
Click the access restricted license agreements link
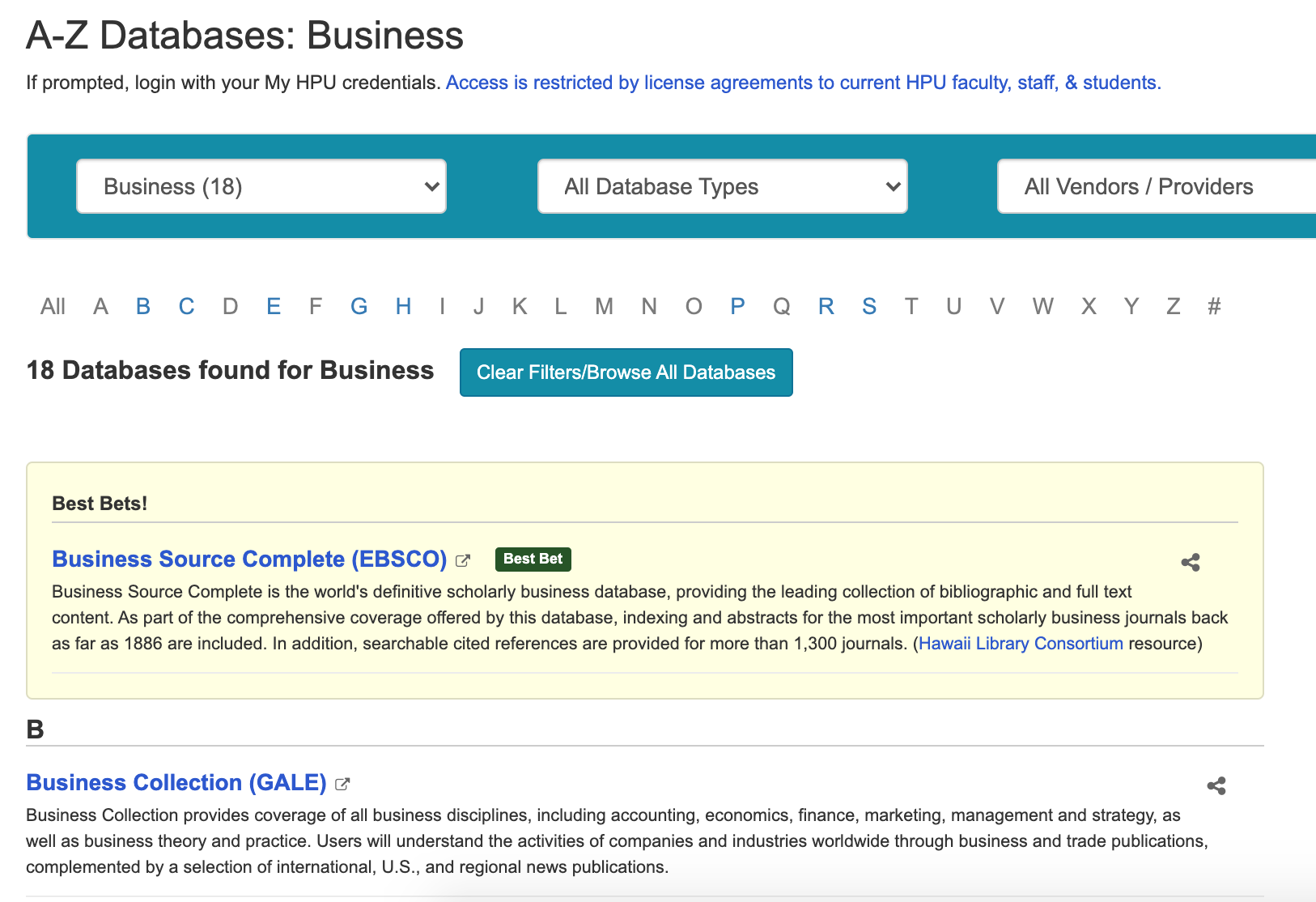(804, 83)
